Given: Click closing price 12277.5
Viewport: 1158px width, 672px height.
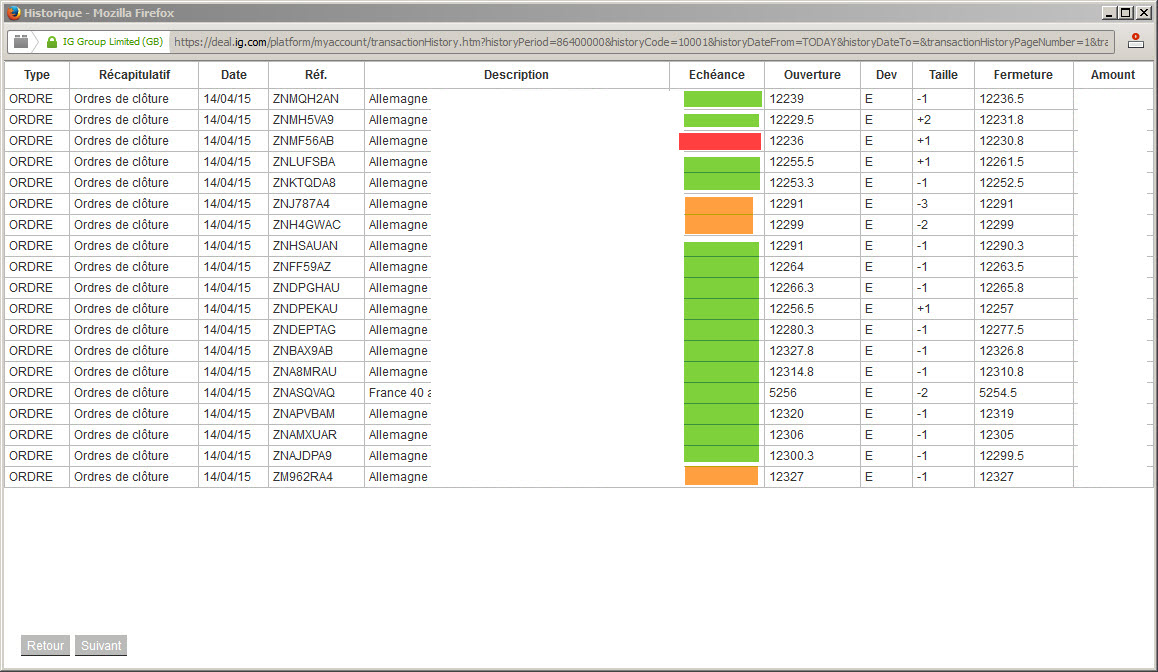Looking at the screenshot, I should [1001, 329].
